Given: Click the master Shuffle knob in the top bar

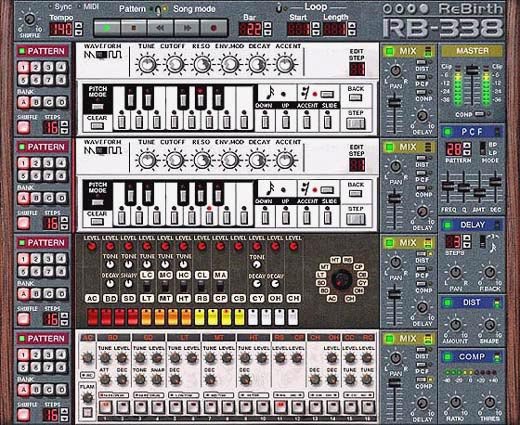Looking at the screenshot, I should click(x=30, y=20).
